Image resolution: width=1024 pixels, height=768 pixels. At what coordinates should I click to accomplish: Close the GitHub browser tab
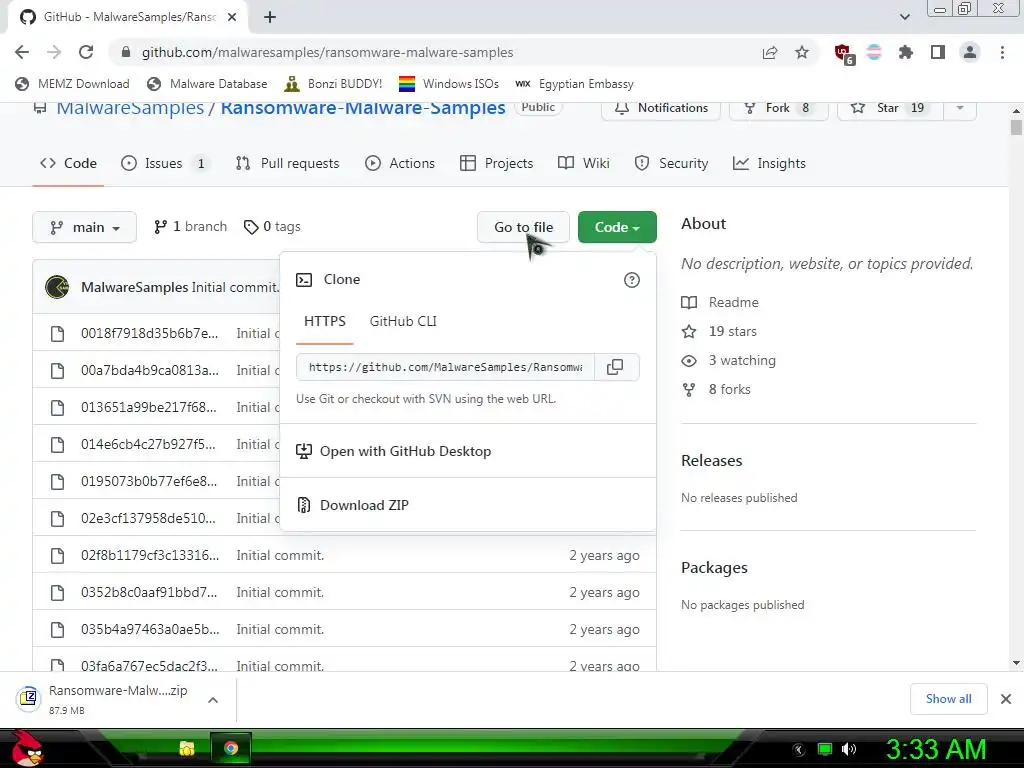tap(232, 17)
